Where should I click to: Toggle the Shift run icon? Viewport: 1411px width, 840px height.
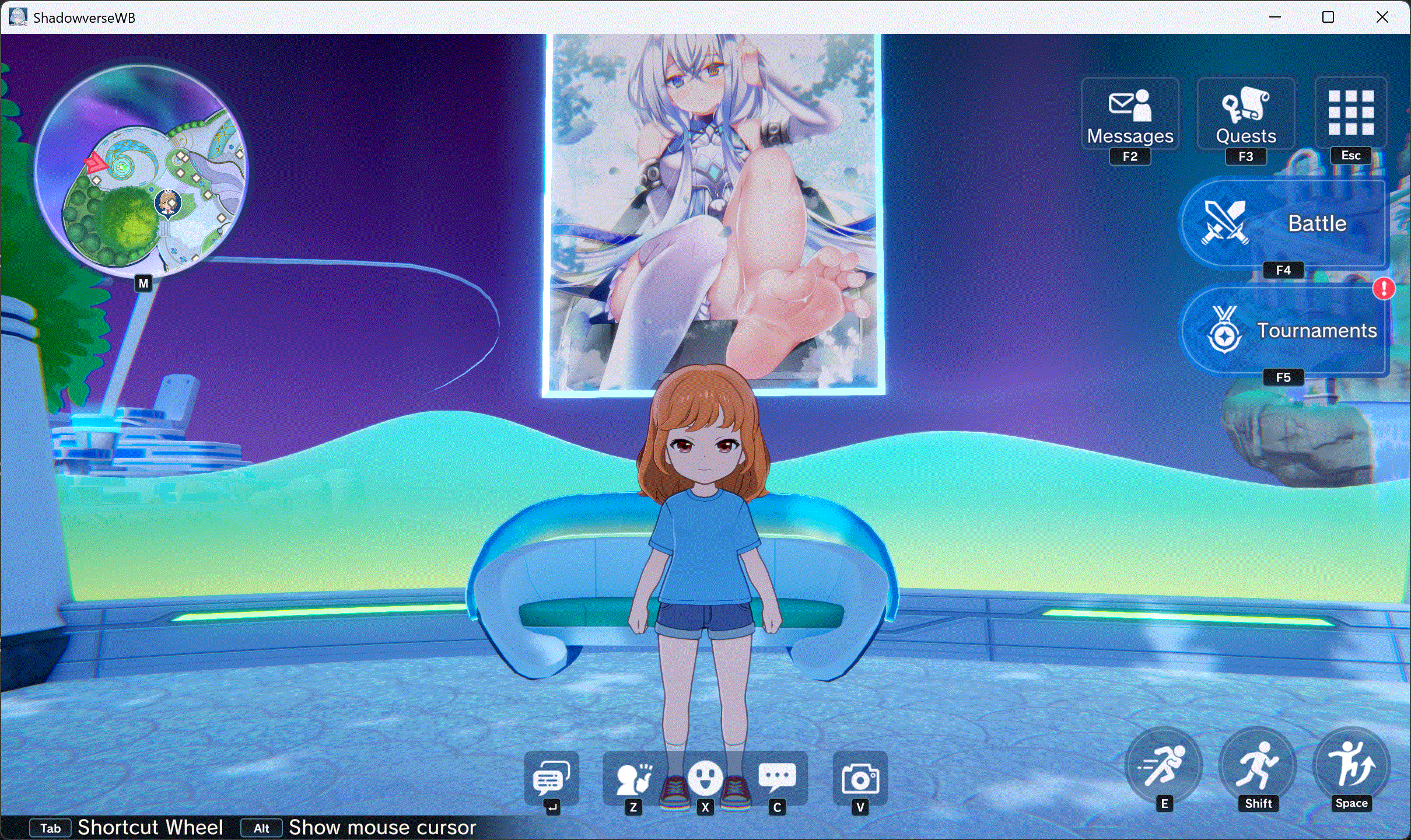pos(1258,766)
